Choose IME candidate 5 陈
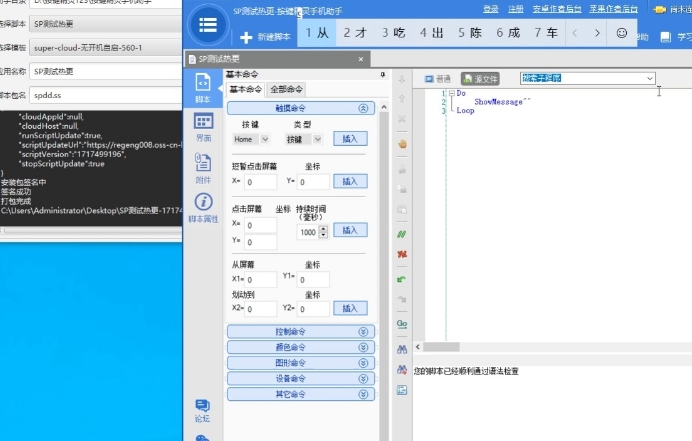Viewport: 692px width, 441px height. point(470,33)
